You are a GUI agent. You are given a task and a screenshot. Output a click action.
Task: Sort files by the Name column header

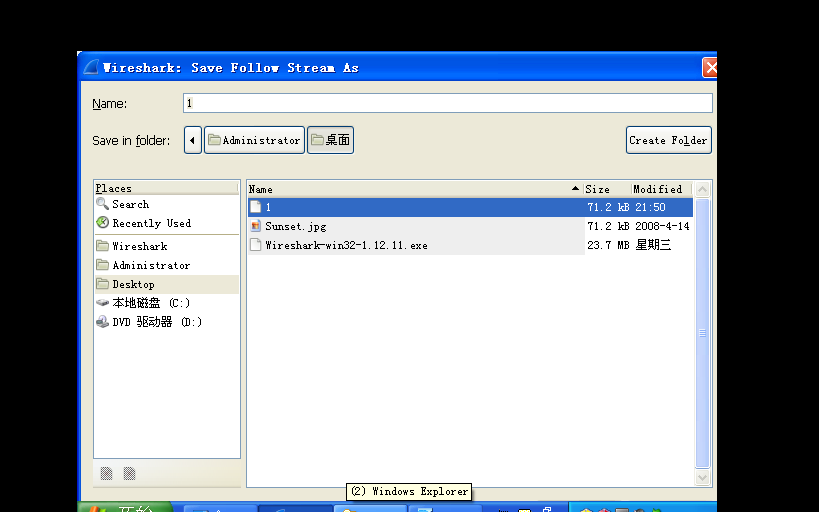(x=415, y=189)
